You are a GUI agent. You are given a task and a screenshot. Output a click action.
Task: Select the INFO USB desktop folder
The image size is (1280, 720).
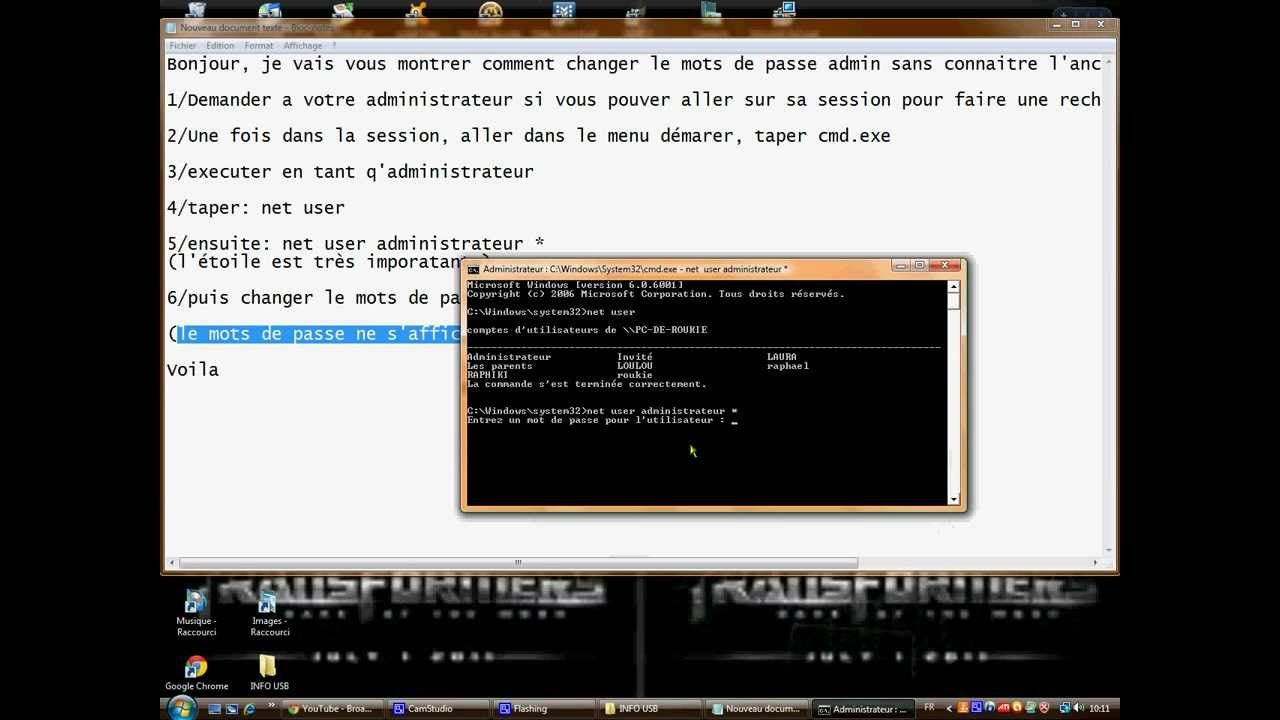[268, 673]
